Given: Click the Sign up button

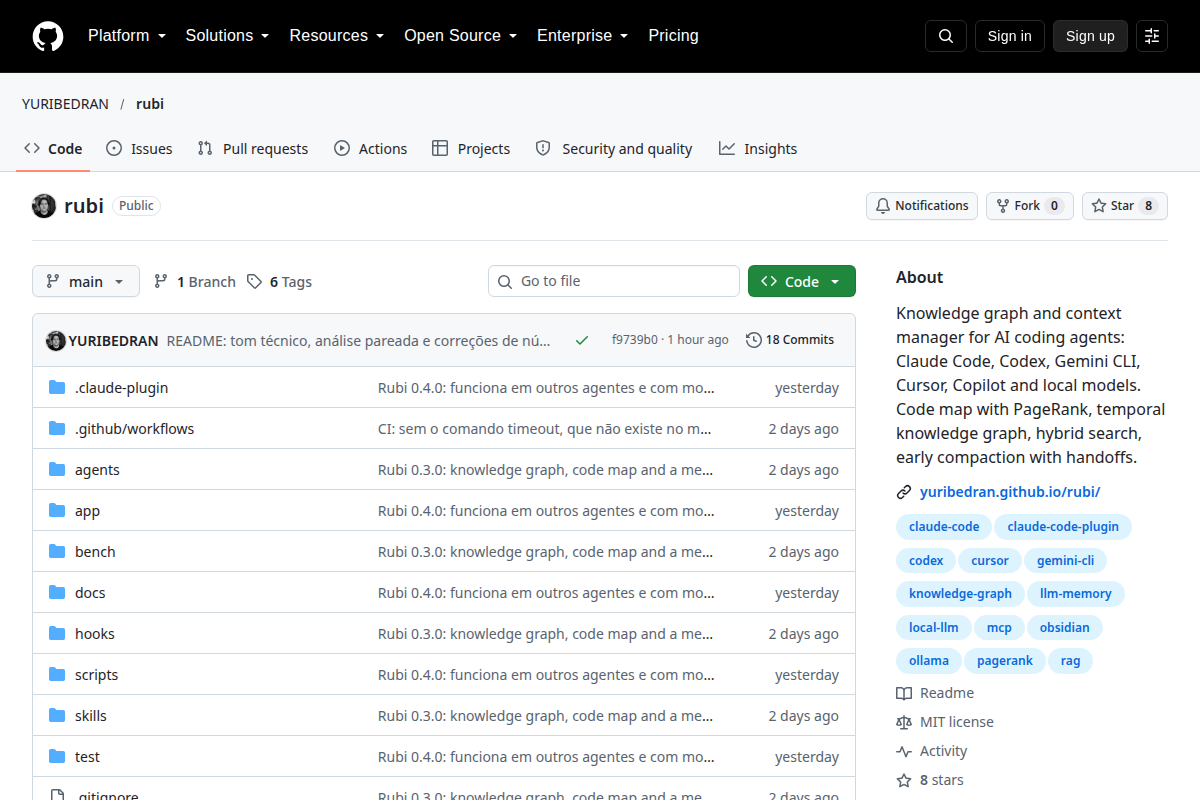Looking at the screenshot, I should pos(1090,36).
